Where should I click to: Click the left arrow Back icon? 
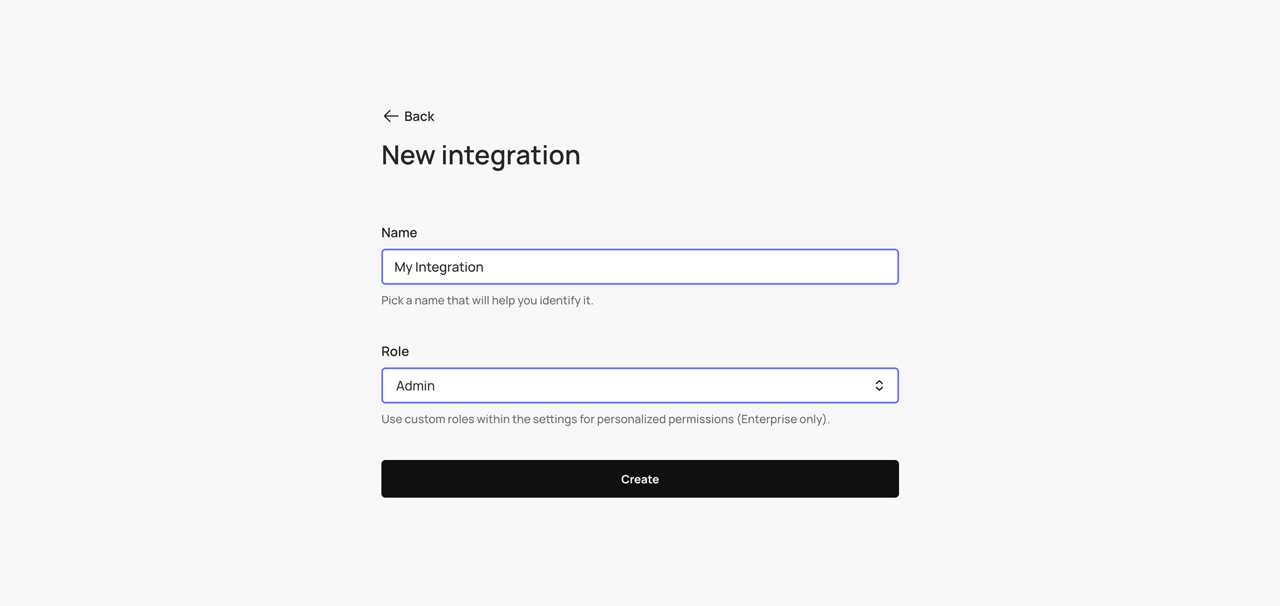pos(390,116)
